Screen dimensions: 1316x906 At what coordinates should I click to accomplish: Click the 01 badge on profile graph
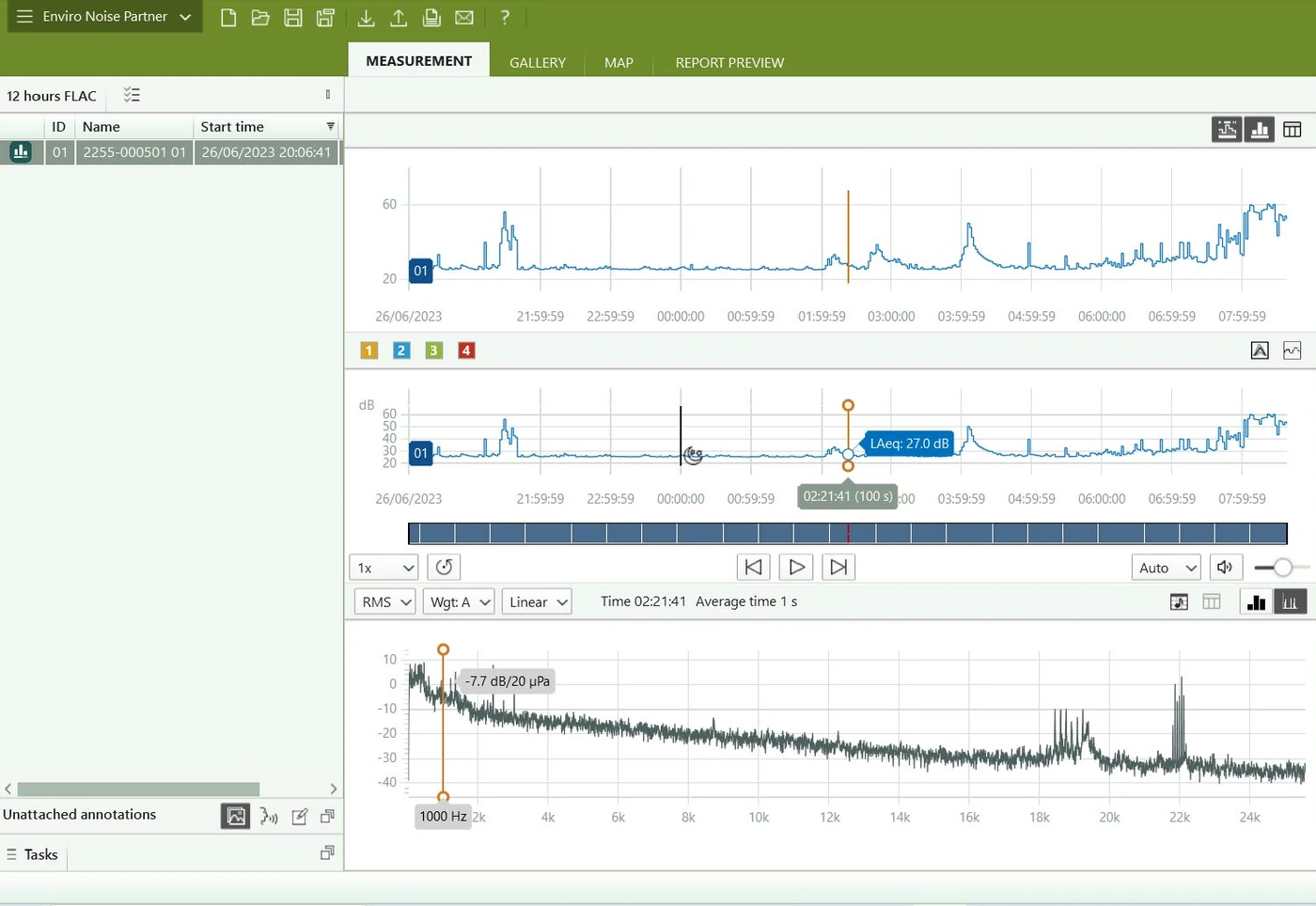pyautogui.click(x=420, y=453)
